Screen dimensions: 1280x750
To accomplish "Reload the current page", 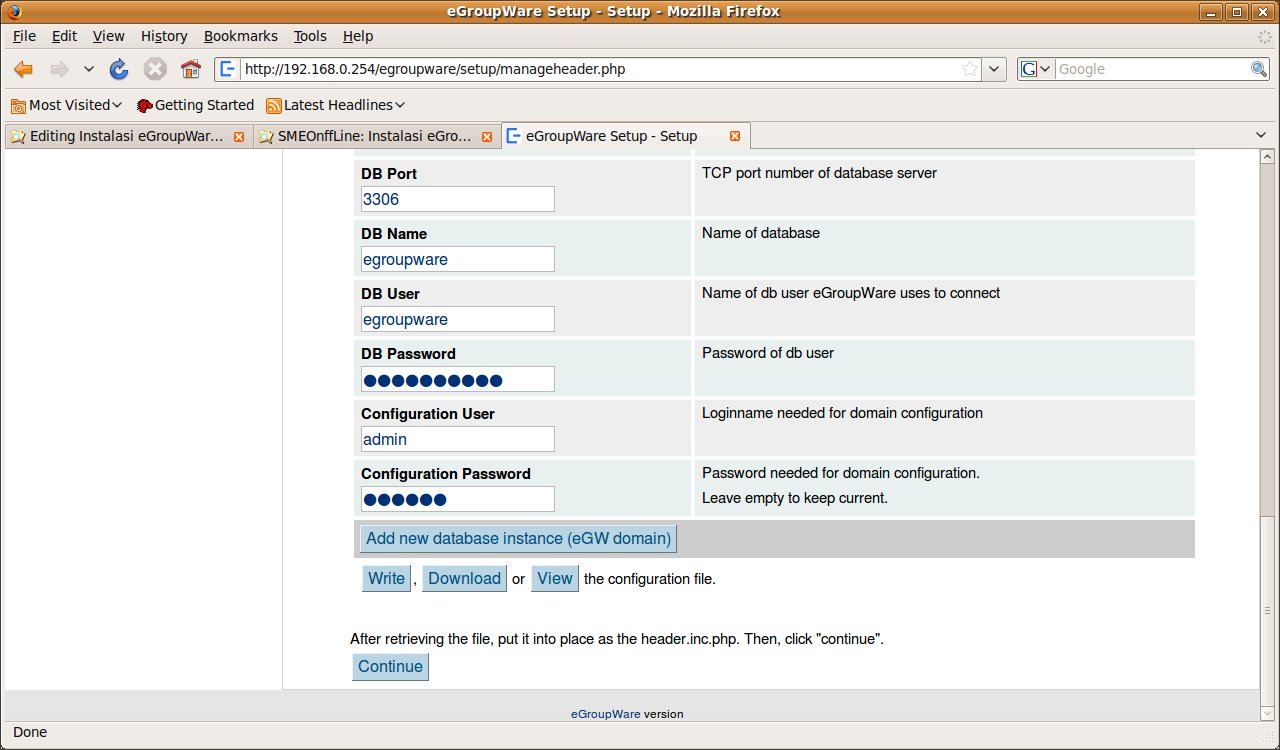I will tap(119, 69).
